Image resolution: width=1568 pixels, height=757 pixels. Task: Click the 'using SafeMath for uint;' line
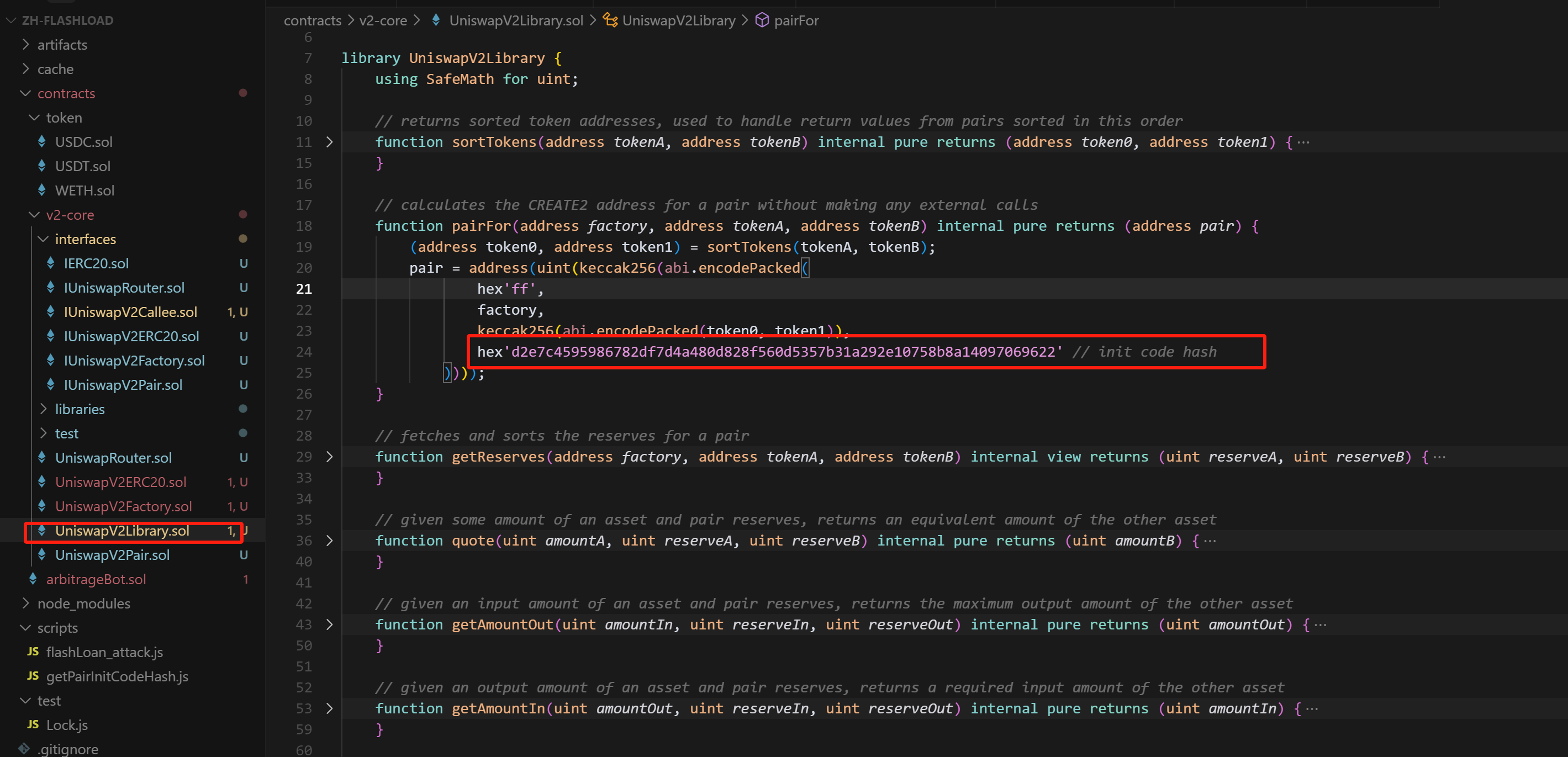477,79
